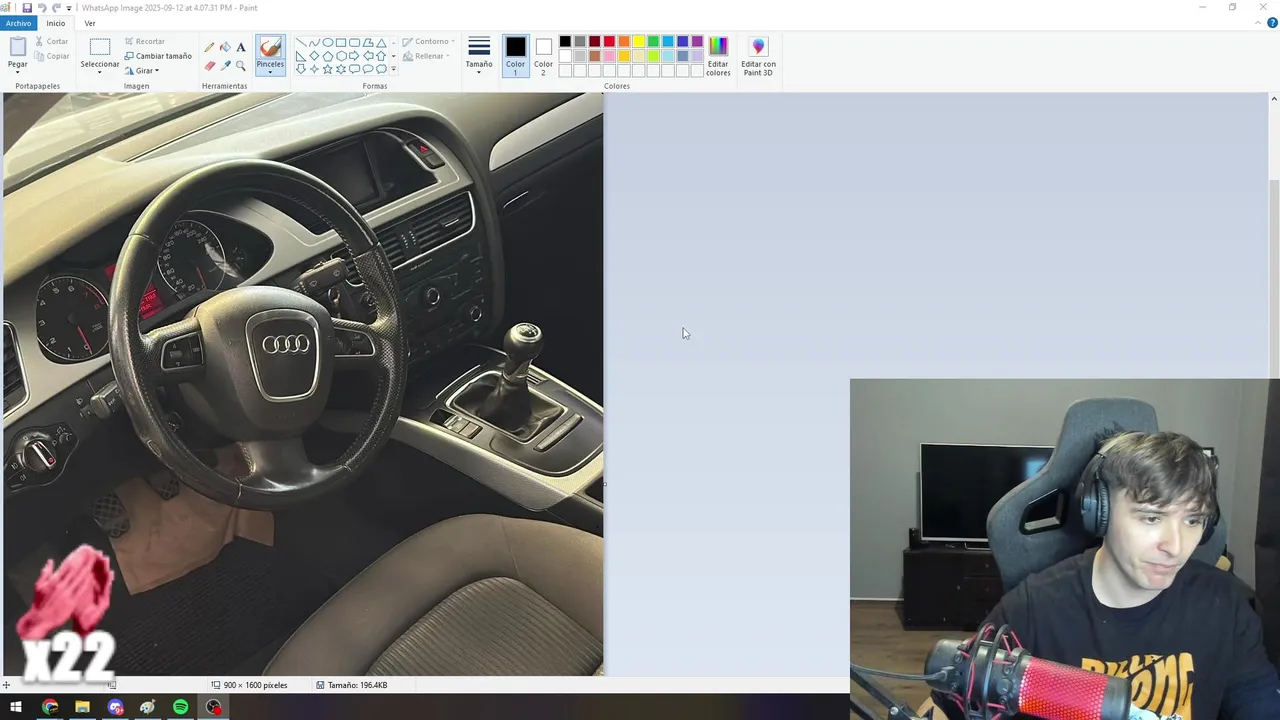Click the Copiar button
This screenshot has width=1280, height=720.
[52, 56]
